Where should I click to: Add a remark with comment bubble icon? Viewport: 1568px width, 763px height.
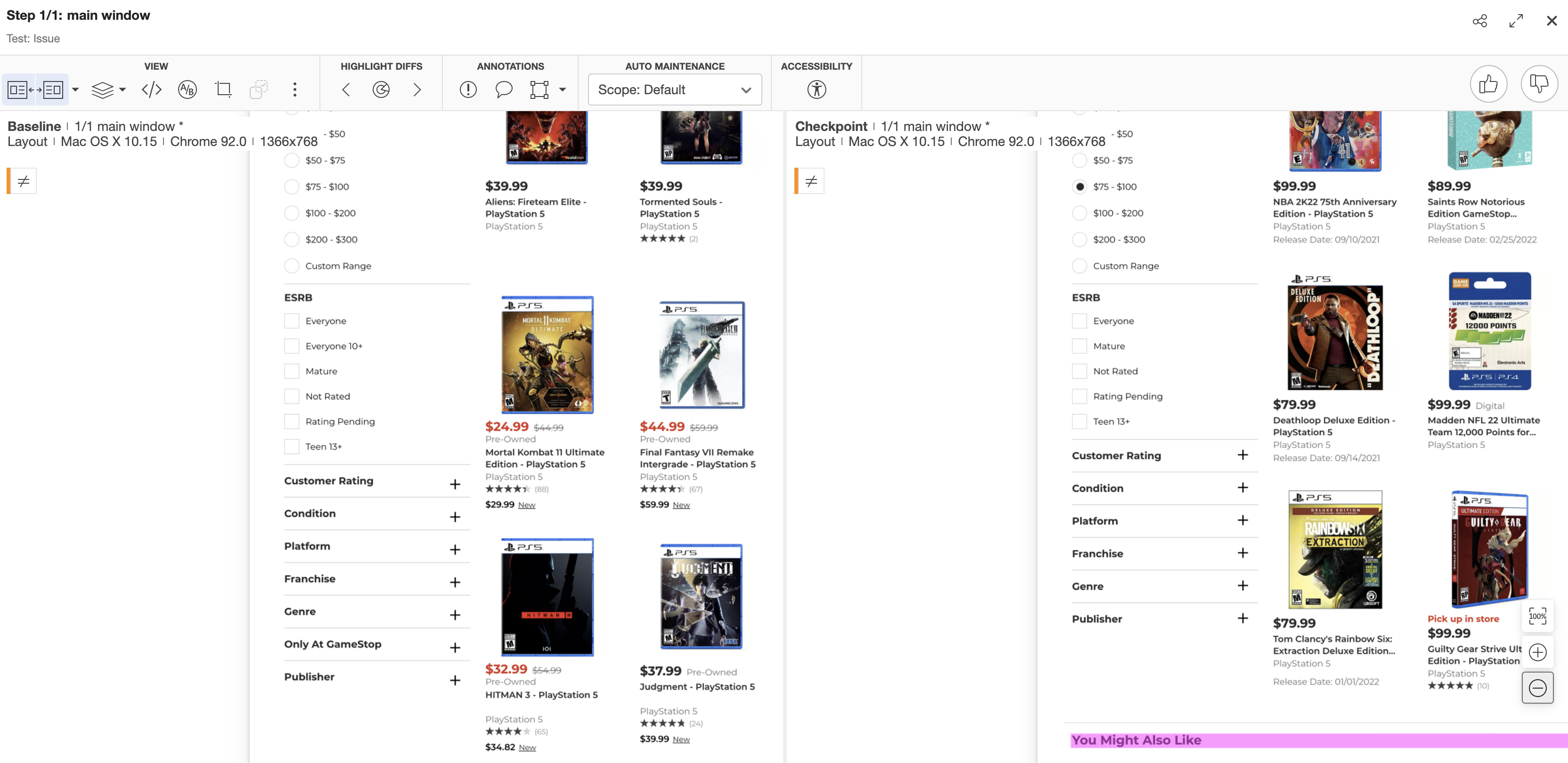503,90
